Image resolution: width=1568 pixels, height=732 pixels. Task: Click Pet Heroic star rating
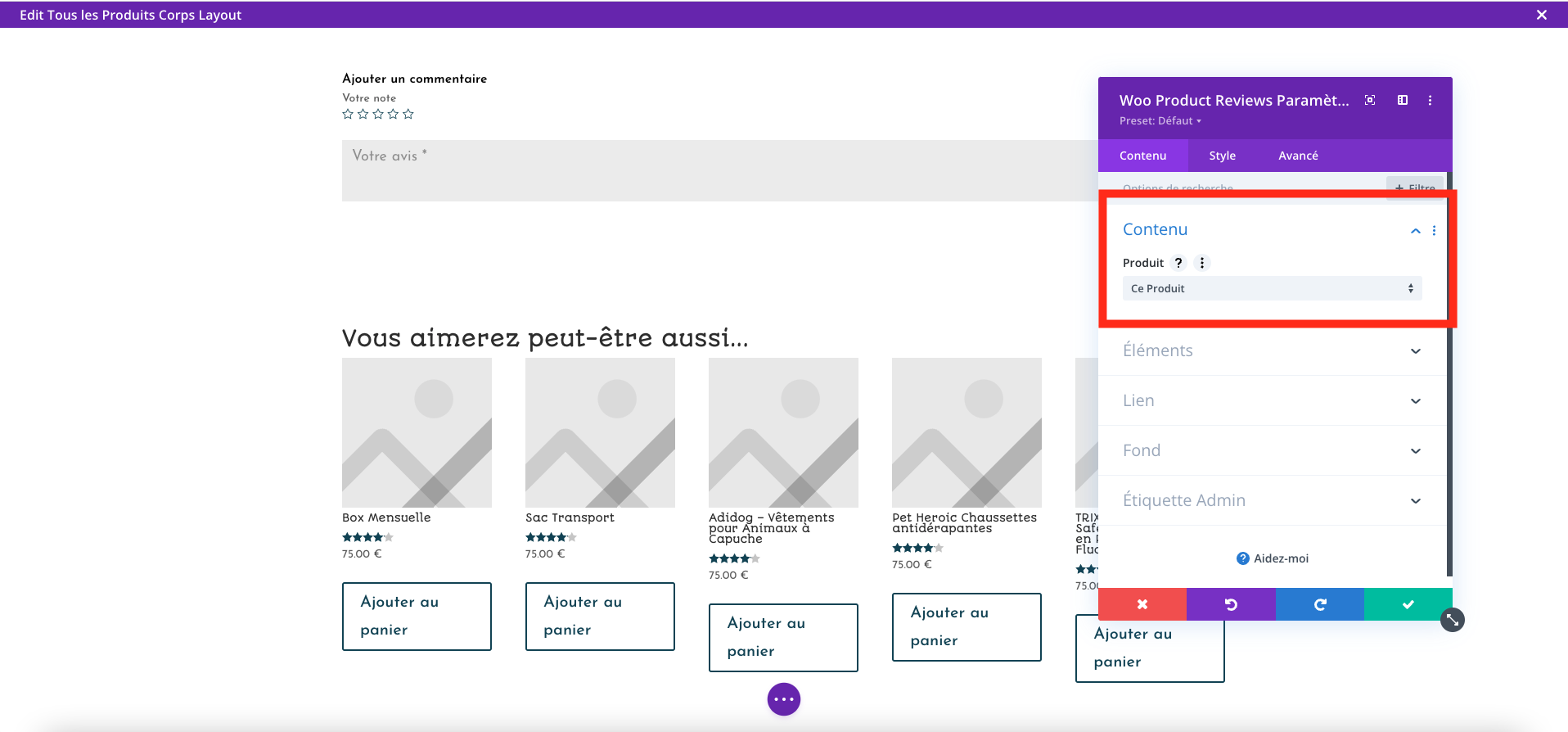[917, 548]
